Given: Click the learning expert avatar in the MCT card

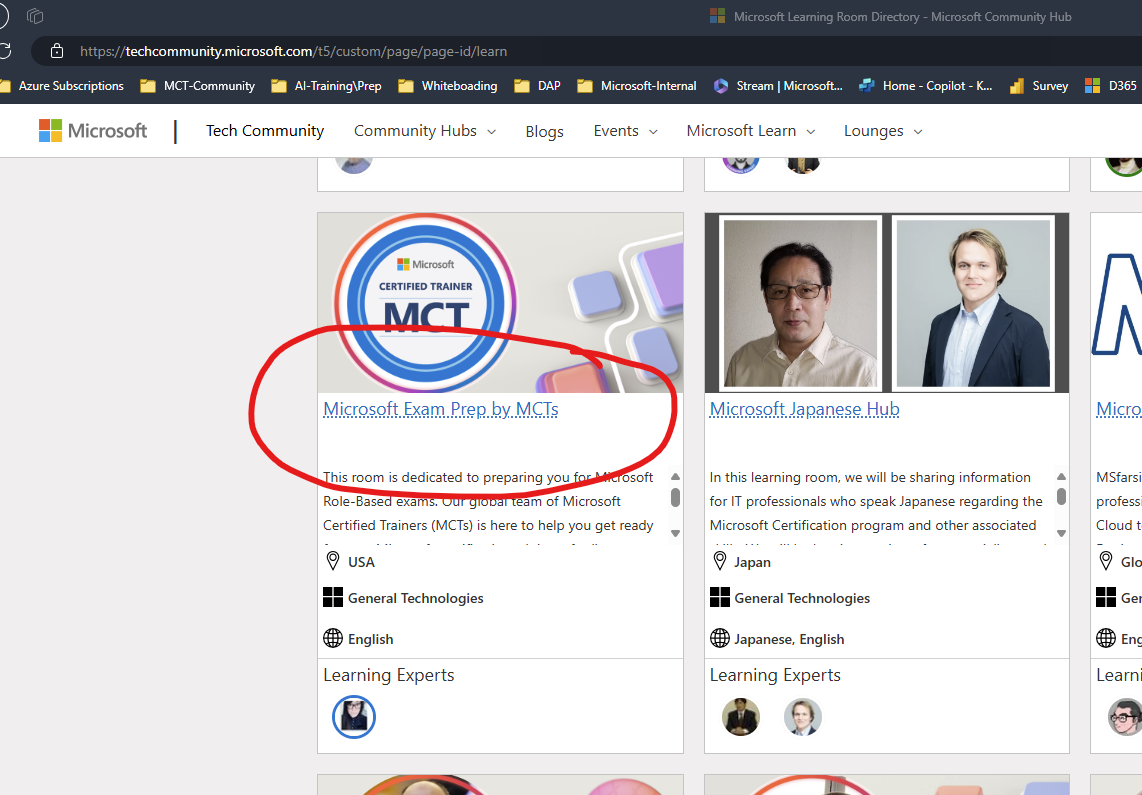Looking at the screenshot, I should (354, 716).
